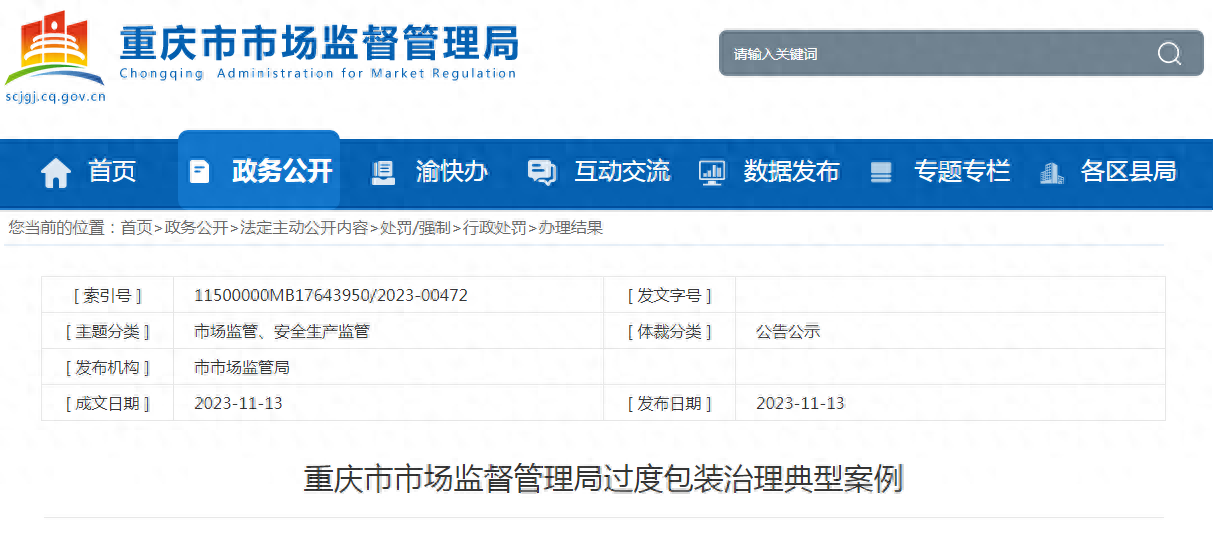This screenshot has width=1213, height=533.
Task: Click the 重庆市市场监督管理局 site title
Action: tap(319, 41)
